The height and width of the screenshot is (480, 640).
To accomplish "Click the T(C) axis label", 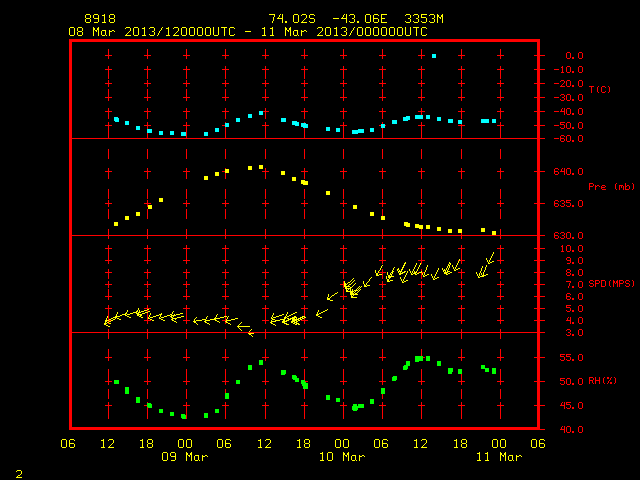I will coord(600,89).
